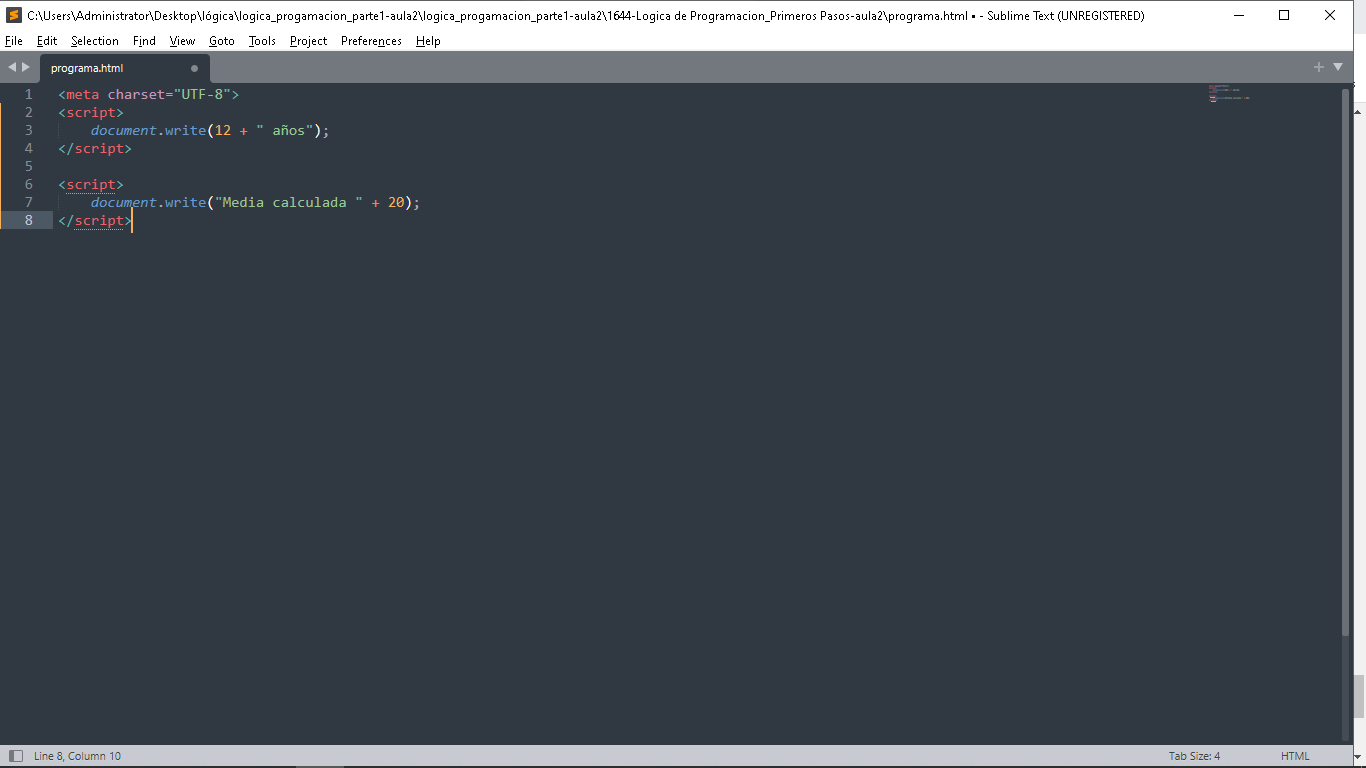Image resolution: width=1366 pixels, height=768 pixels.
Task: Click closing script tag on line 8
Action: click(x=95, y=220)
